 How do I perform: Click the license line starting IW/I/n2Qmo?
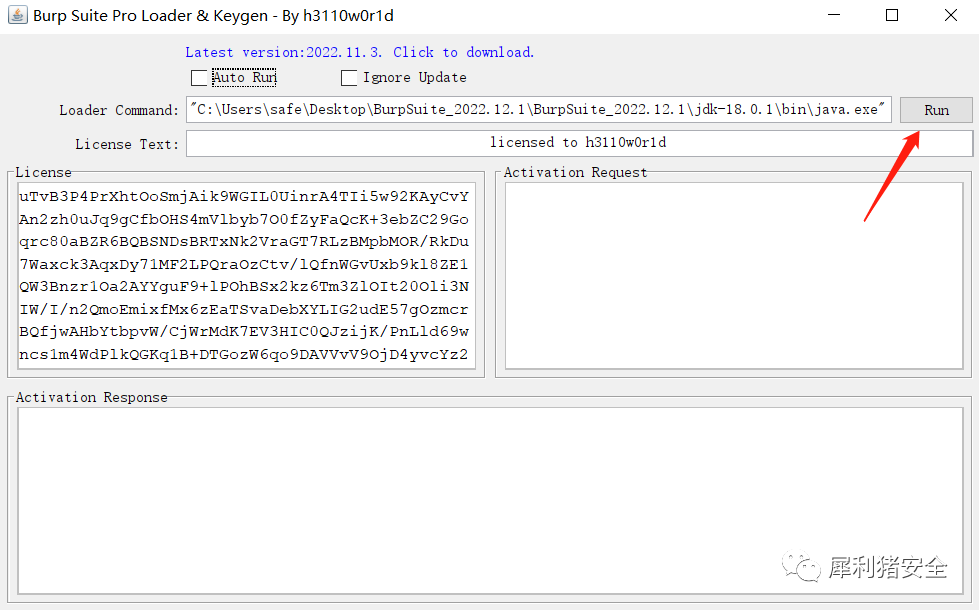(x=244, y=310)
